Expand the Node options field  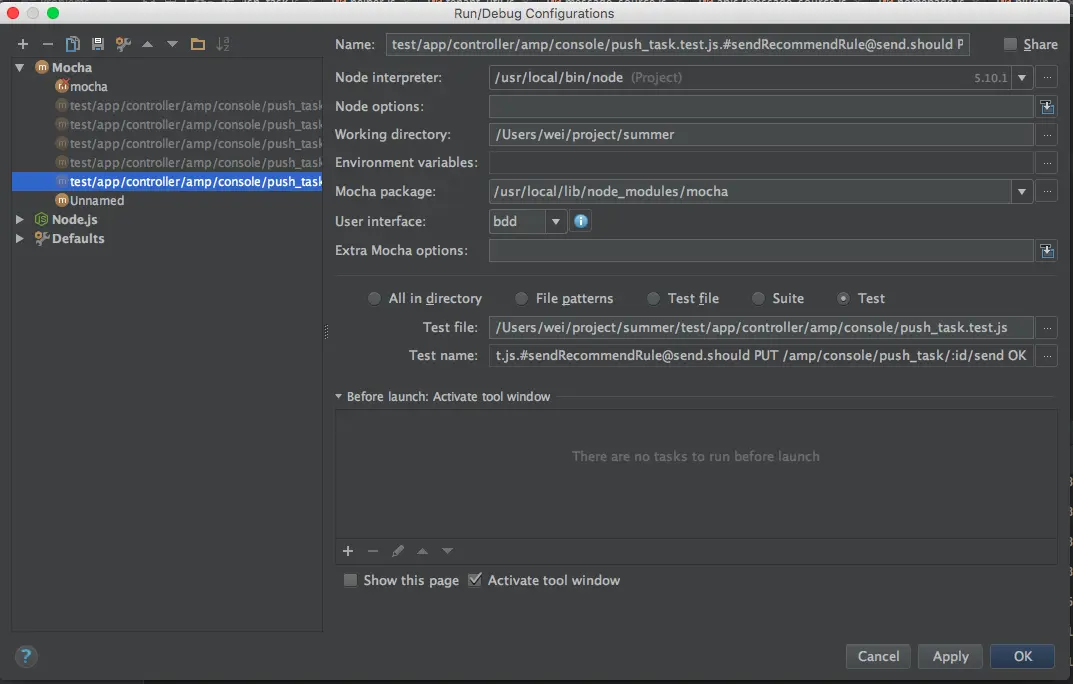[x=1047, y=106]
